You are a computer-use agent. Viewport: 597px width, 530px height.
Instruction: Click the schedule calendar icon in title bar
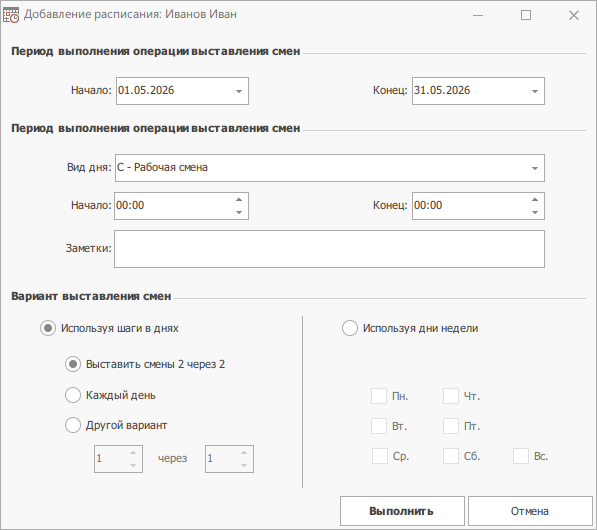[11, 15]
